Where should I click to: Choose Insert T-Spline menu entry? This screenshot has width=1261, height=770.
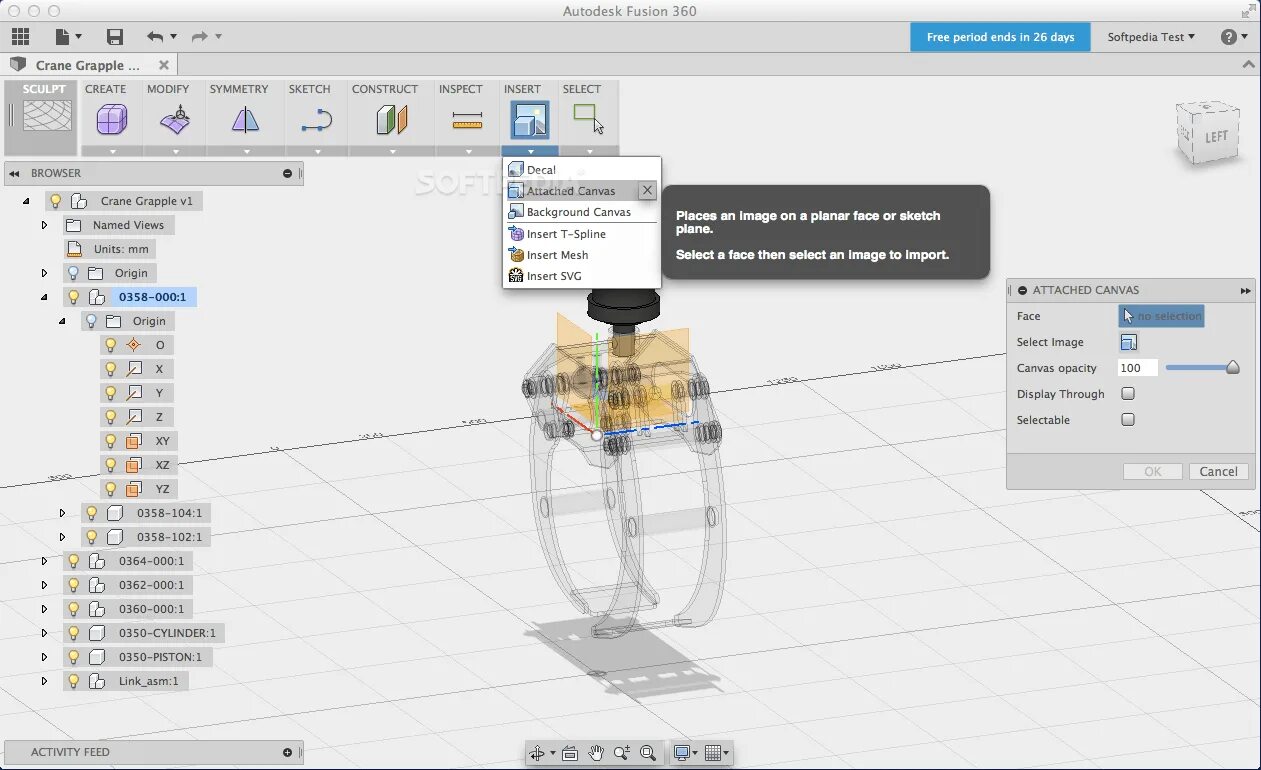(x=581, y=234)
